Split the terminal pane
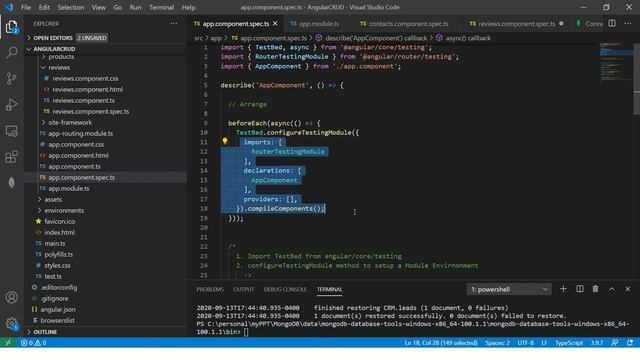This screenshot has width=640, height=360. 580,289
